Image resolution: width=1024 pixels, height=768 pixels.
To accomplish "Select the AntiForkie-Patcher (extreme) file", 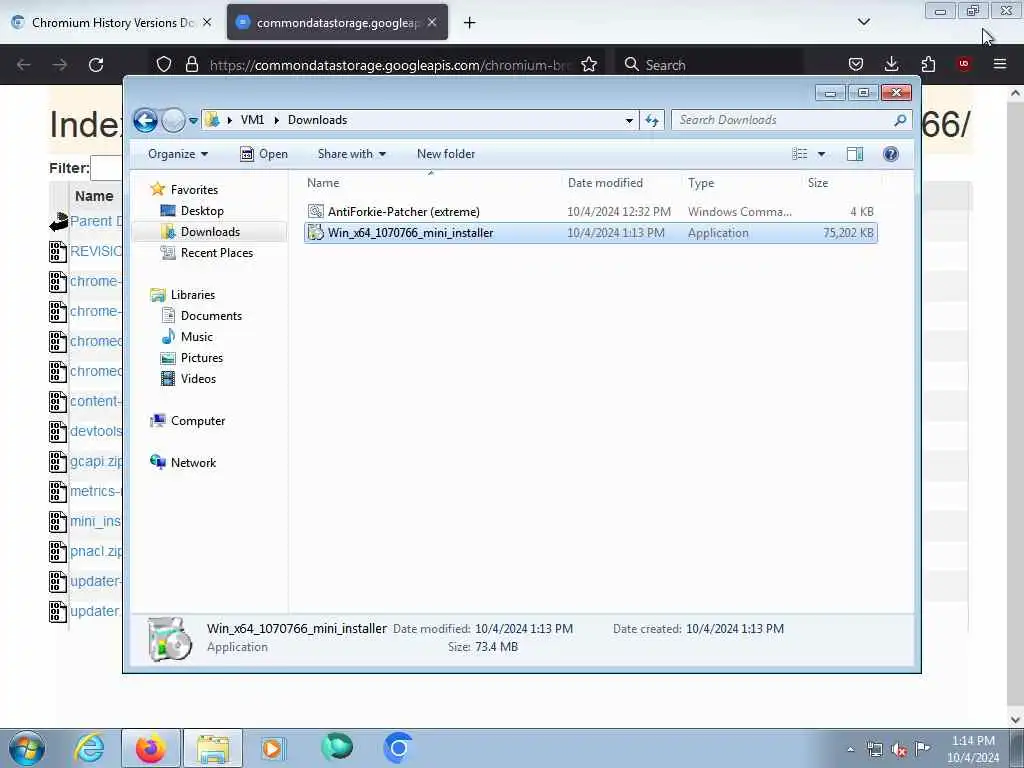I will coord(590,212).
